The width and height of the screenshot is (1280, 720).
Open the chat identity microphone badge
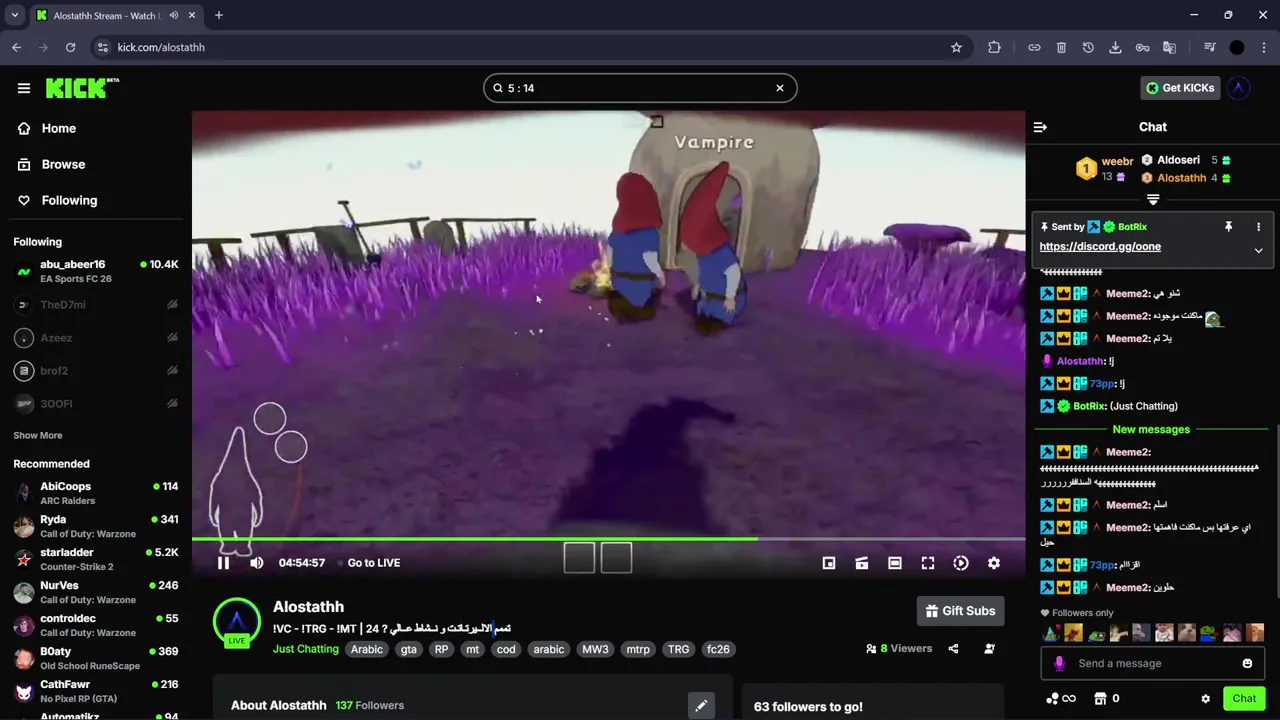pos(1060,663)
